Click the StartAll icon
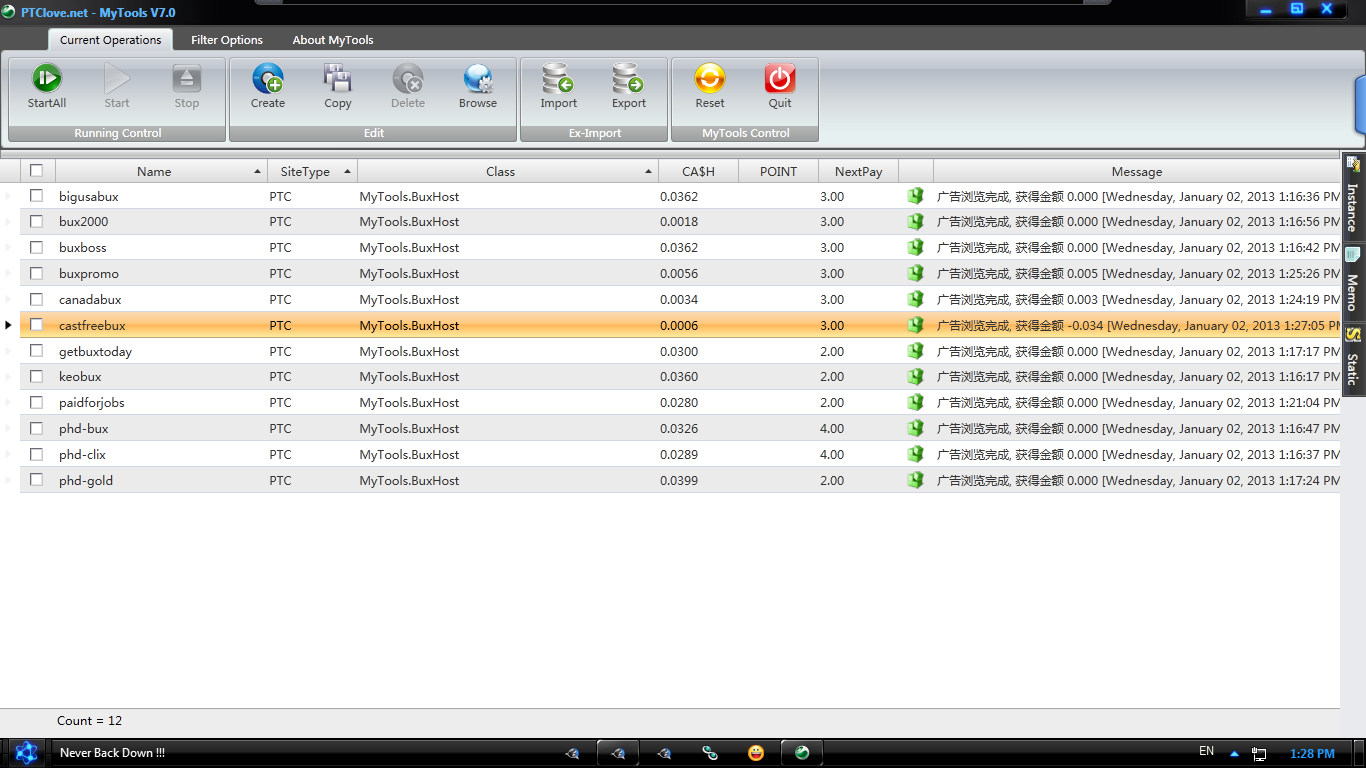Viewport: 1366px width, 768px height. (47, 79)
